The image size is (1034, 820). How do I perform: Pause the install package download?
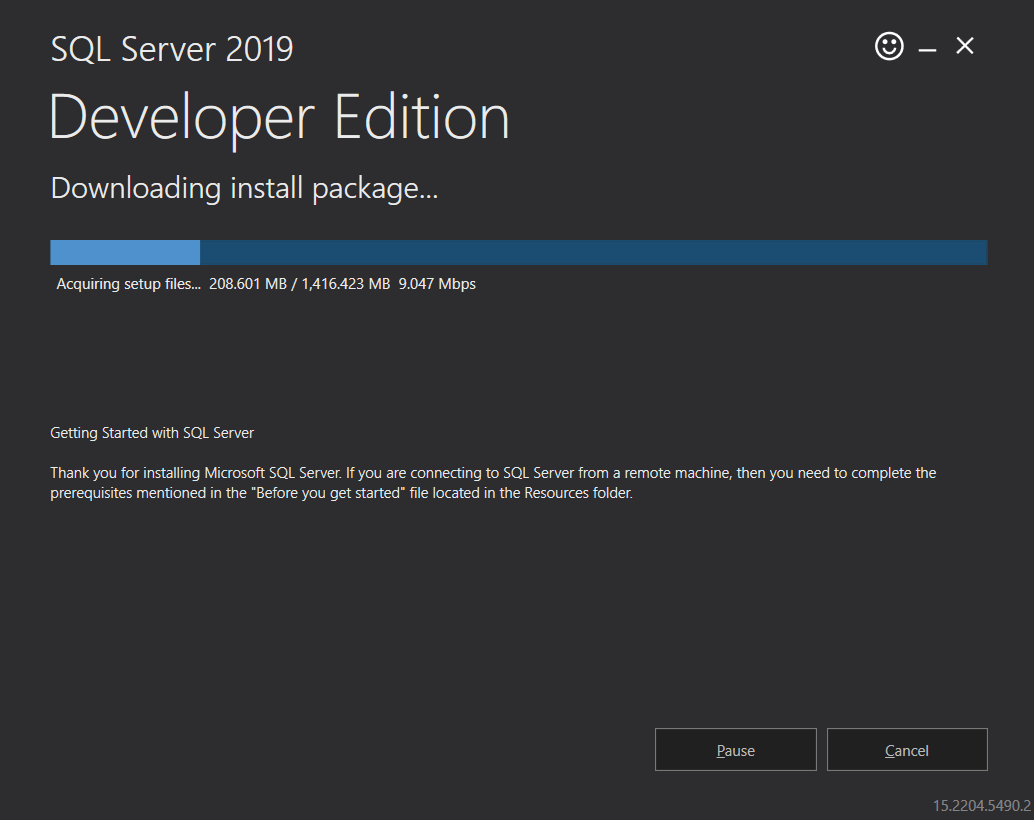click(735, 749)
